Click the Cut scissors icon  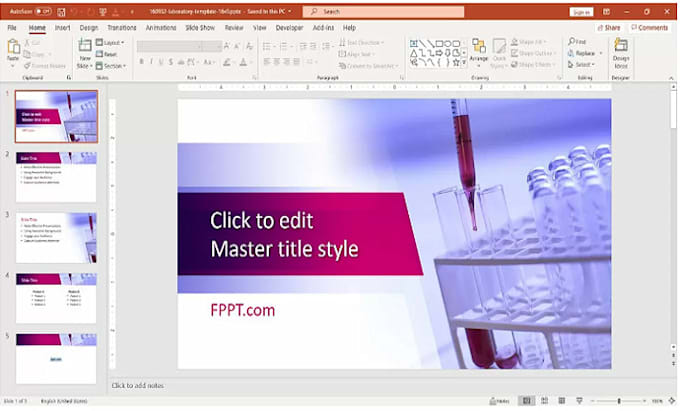(27, 43)
